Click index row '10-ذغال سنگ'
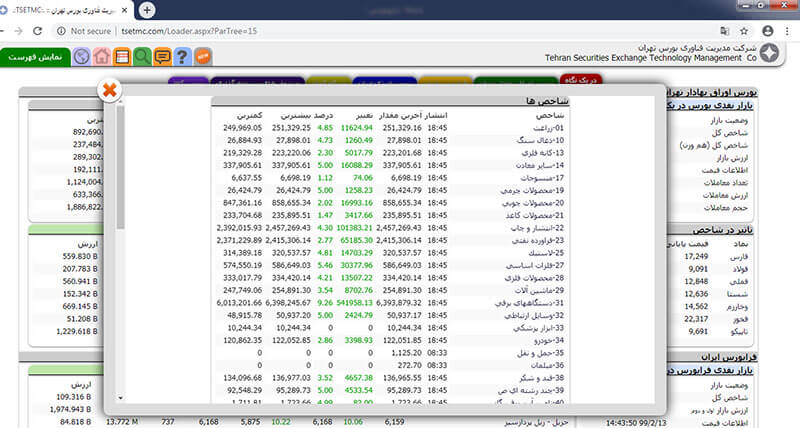 [390, 140]
